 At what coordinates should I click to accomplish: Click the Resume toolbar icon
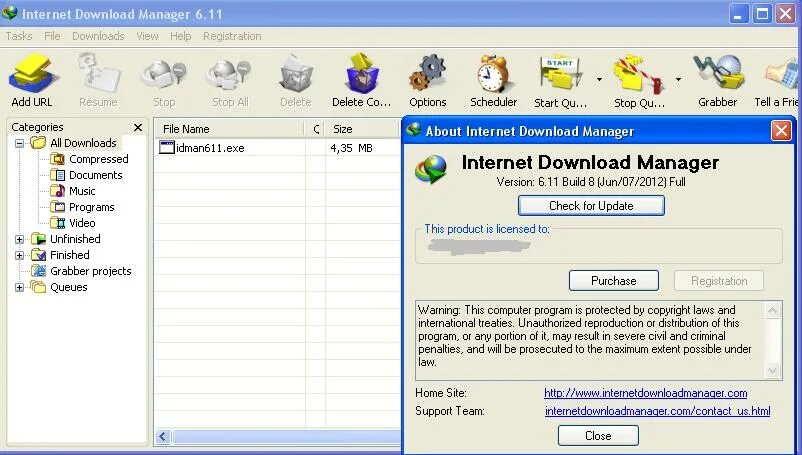[x=98, y=74]
